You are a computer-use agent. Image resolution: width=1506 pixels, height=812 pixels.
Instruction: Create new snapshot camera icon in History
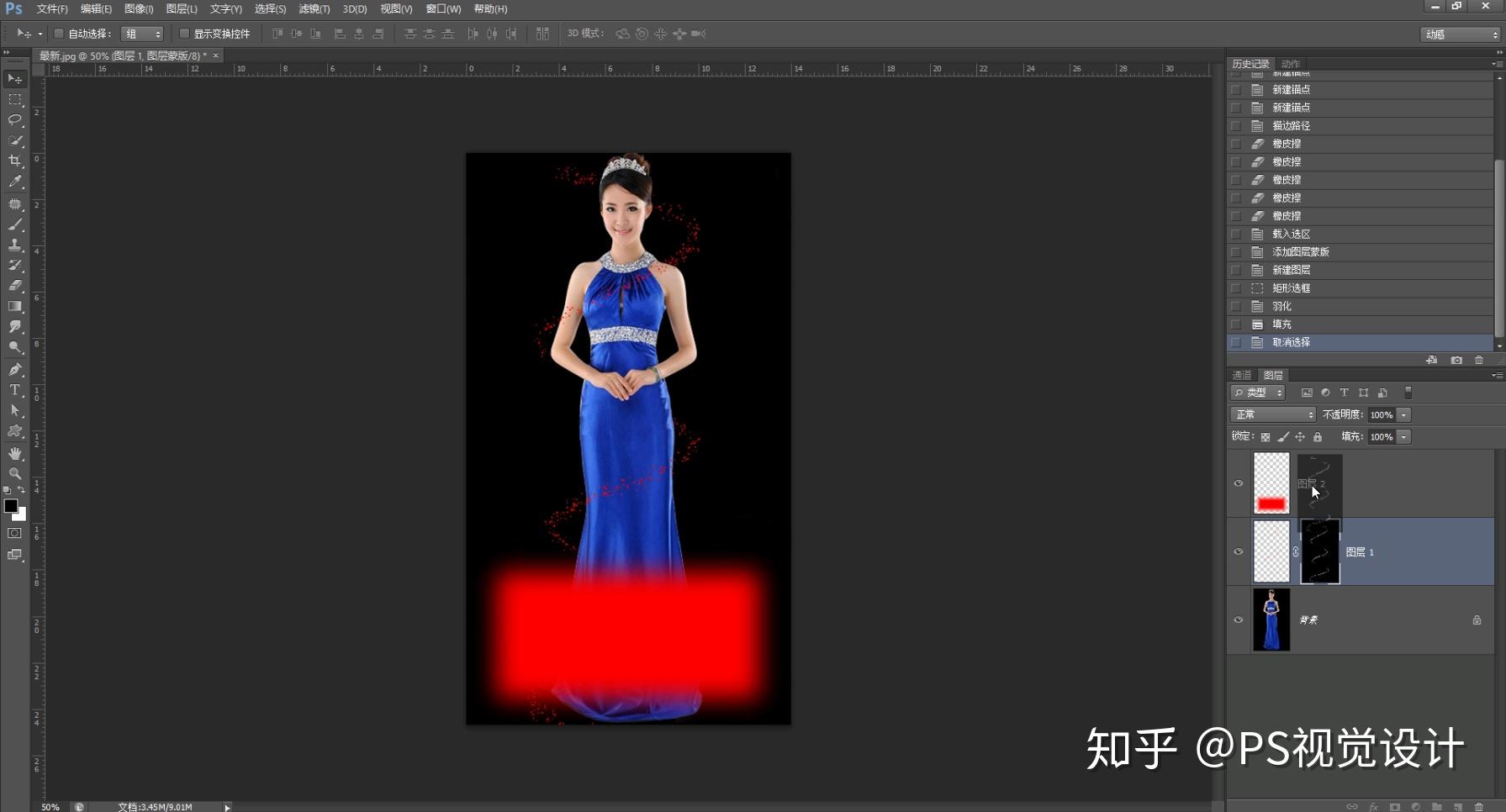click(1456, 360)
